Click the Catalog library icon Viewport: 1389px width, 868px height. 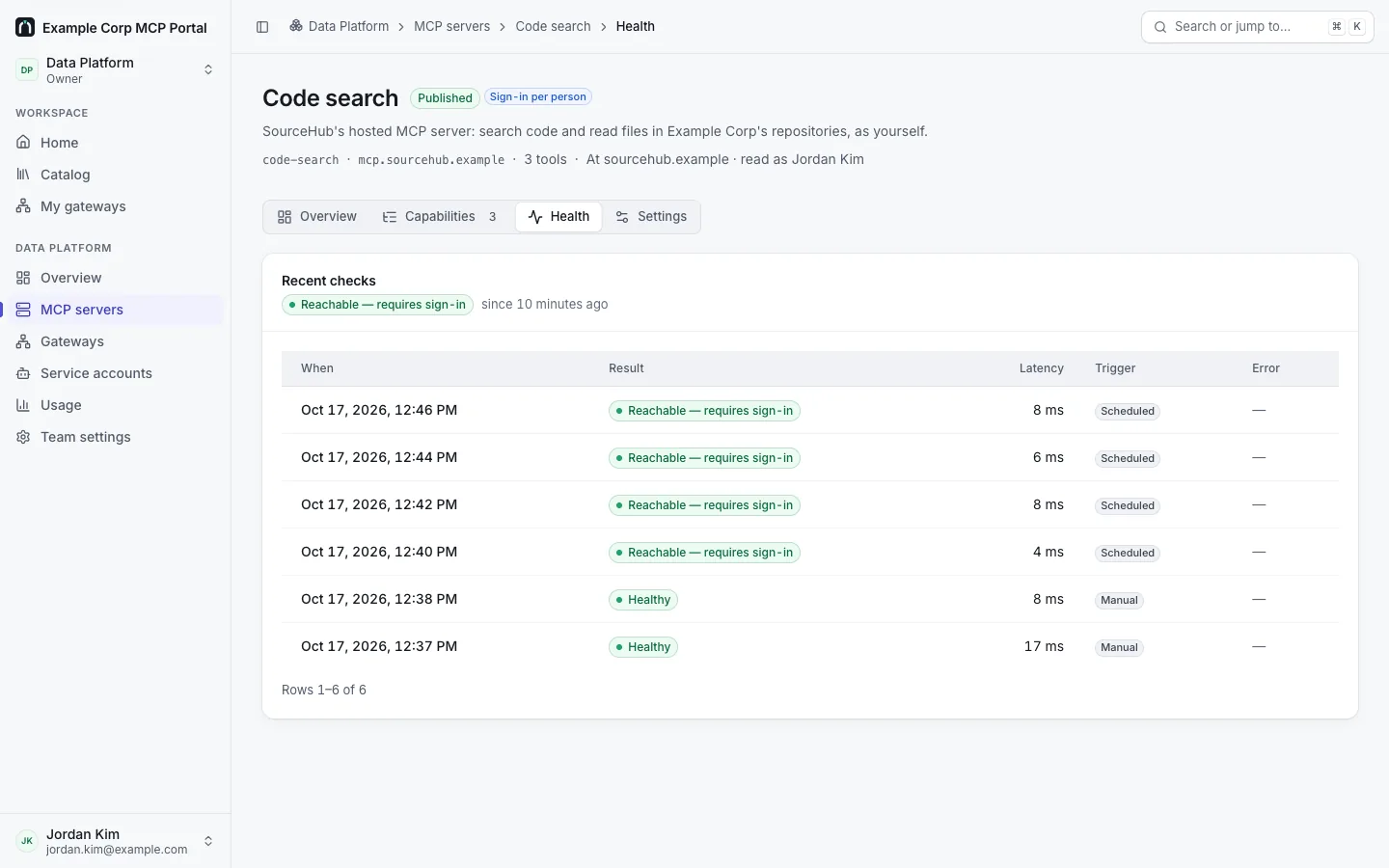coord(23,175)
